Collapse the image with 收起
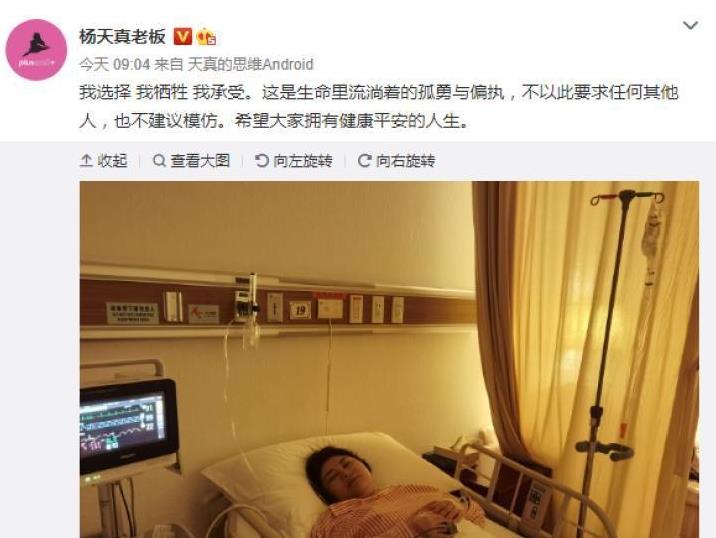The height and width of the screenshot is (538, 716). coord(104,161)
